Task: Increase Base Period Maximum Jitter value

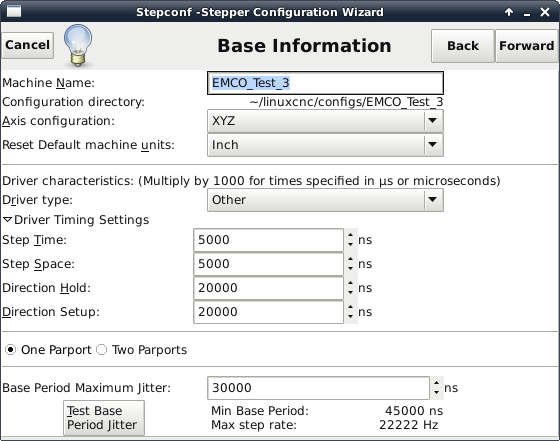Action: tap(436, 383)
